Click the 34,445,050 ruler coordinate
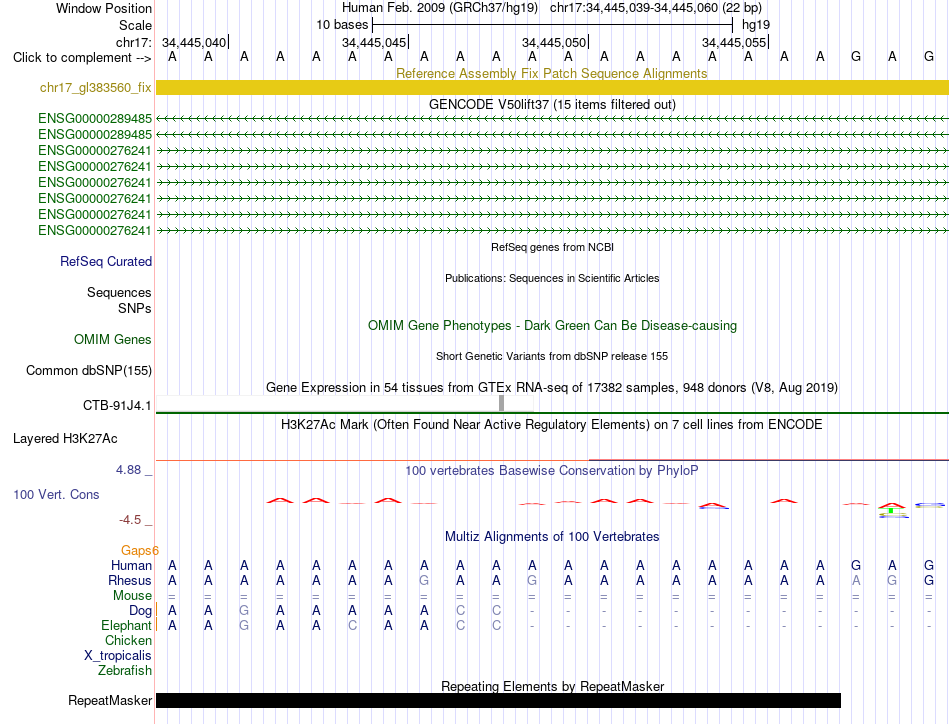950x724 pixels. (554, 42)
